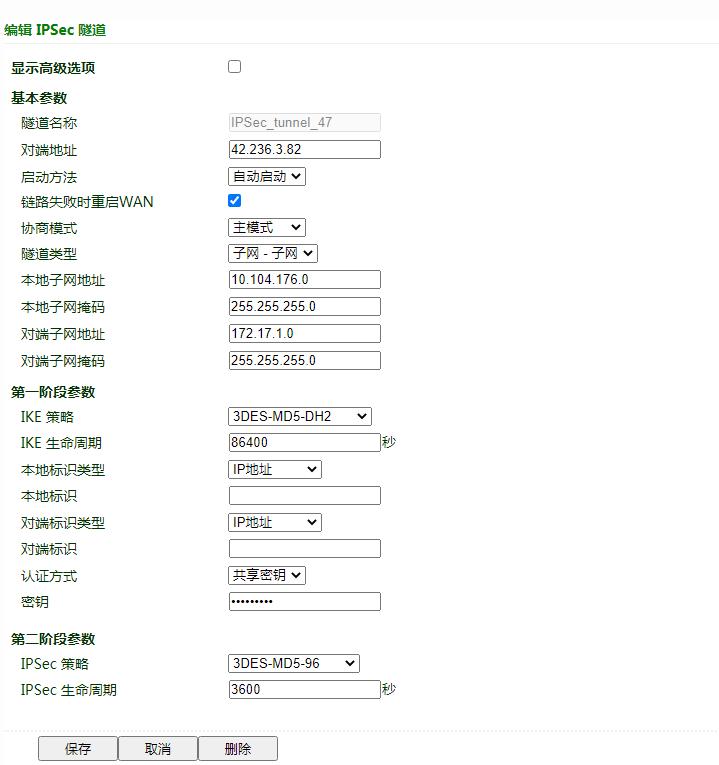The height and width of the screenshot is (765, 719).
Task: Click the IPSec 生命周期 field 3600
Action: (304, 690)
